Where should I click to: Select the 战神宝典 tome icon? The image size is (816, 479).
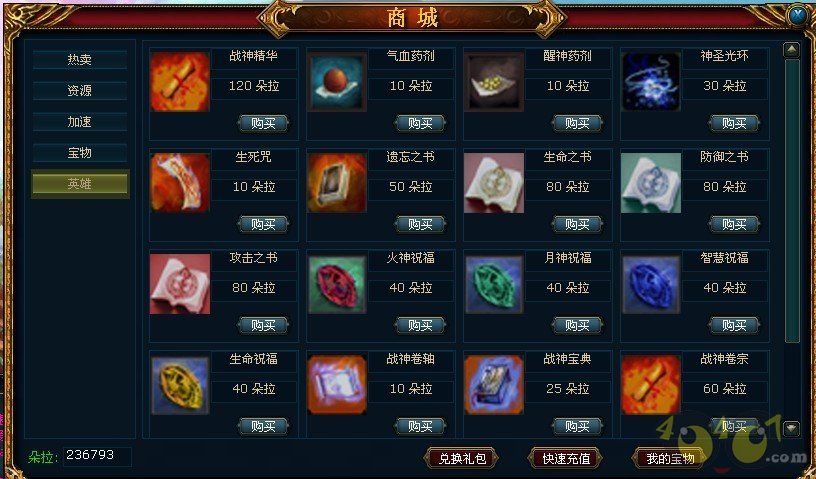pos(494,385)
